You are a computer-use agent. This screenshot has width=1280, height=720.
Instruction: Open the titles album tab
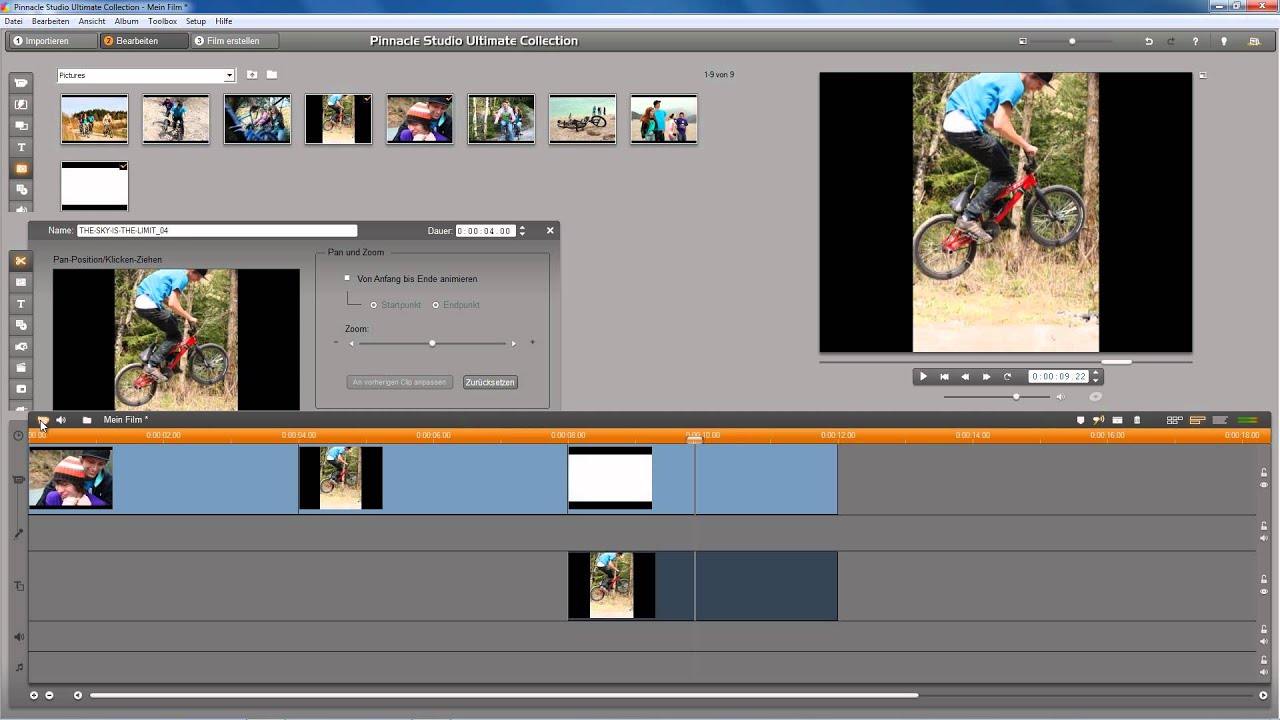pyautogui.click(x=21, y=147)
